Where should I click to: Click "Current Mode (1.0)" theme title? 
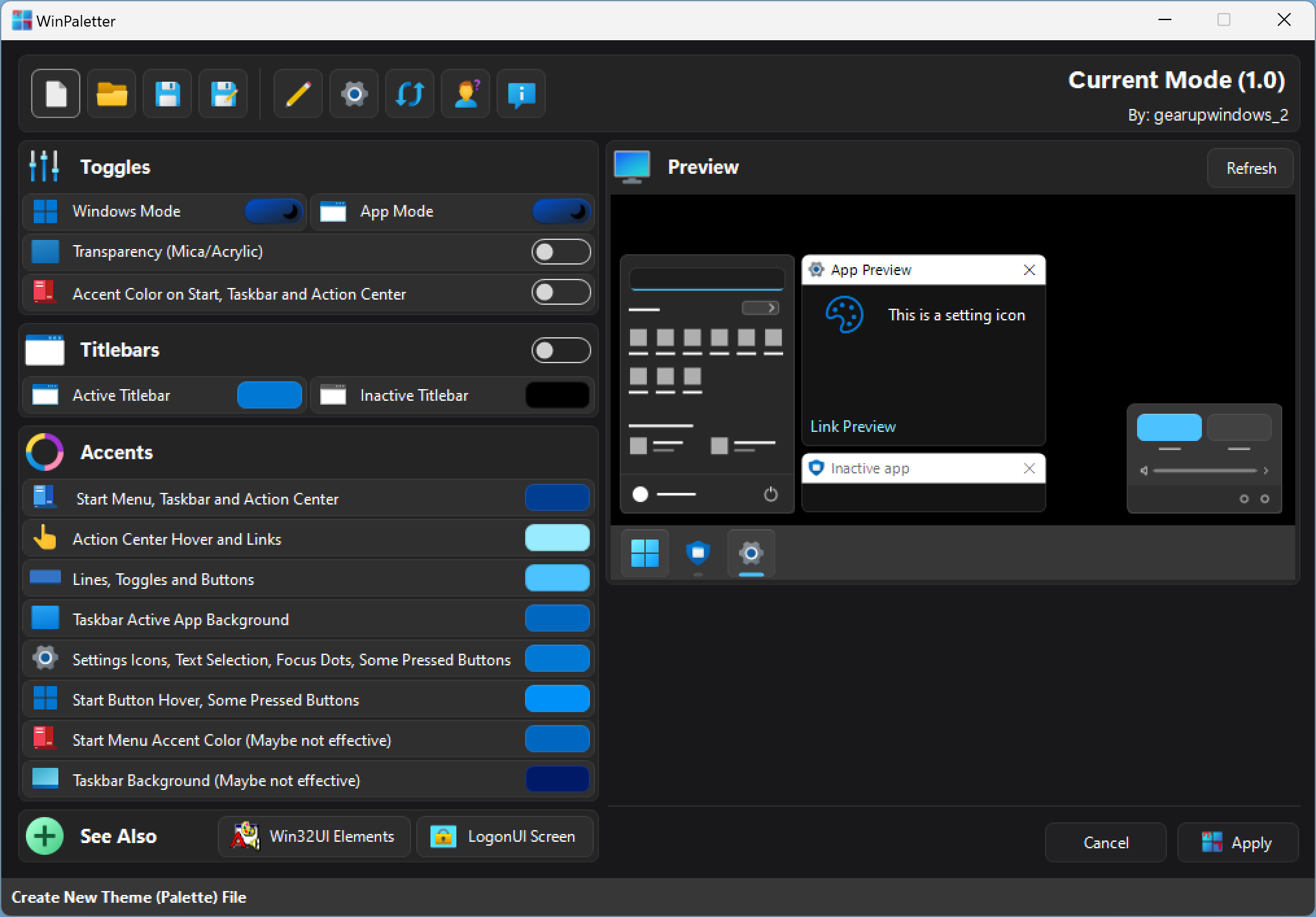click(x=1177, y=80)
